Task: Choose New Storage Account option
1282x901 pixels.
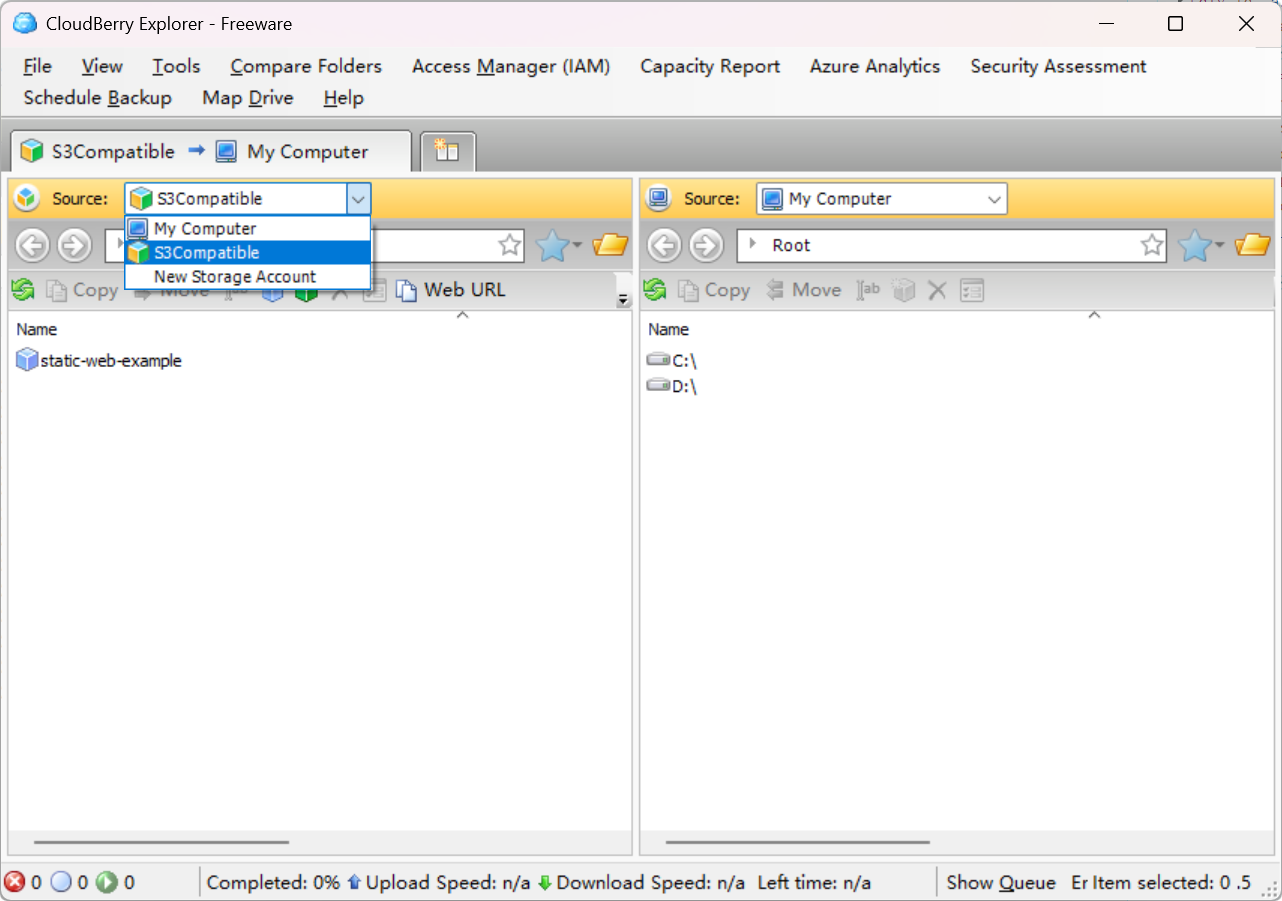Action: tap(235, 277)
